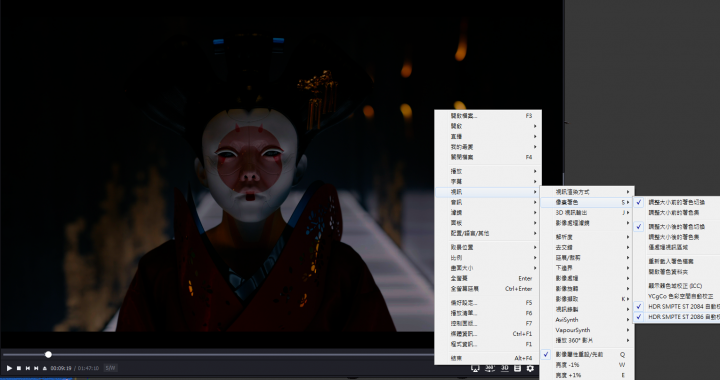Screen dimensions: 720x380
Task: Expand the VapourSynth submenu
Action: click(x=587, y=330)
